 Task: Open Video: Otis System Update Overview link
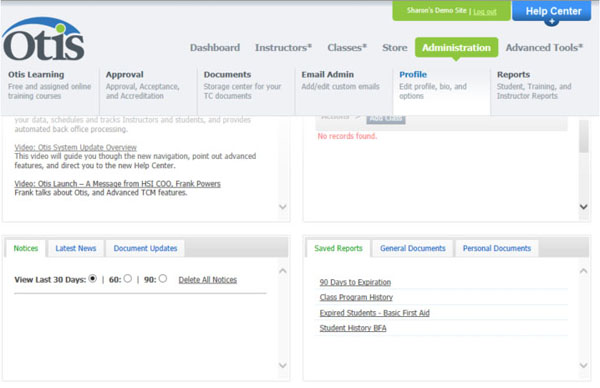tap(75, 147)
